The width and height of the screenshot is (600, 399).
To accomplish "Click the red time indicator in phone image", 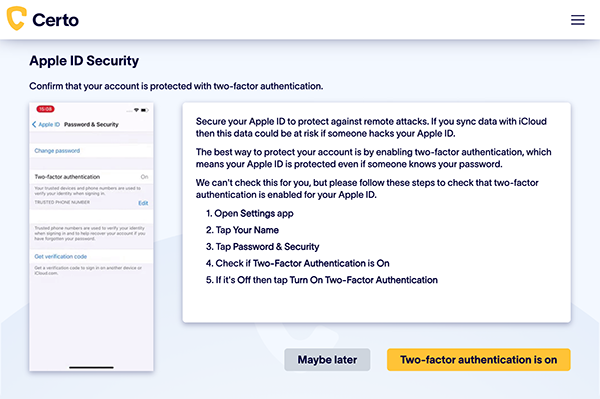I will (46, 109).
